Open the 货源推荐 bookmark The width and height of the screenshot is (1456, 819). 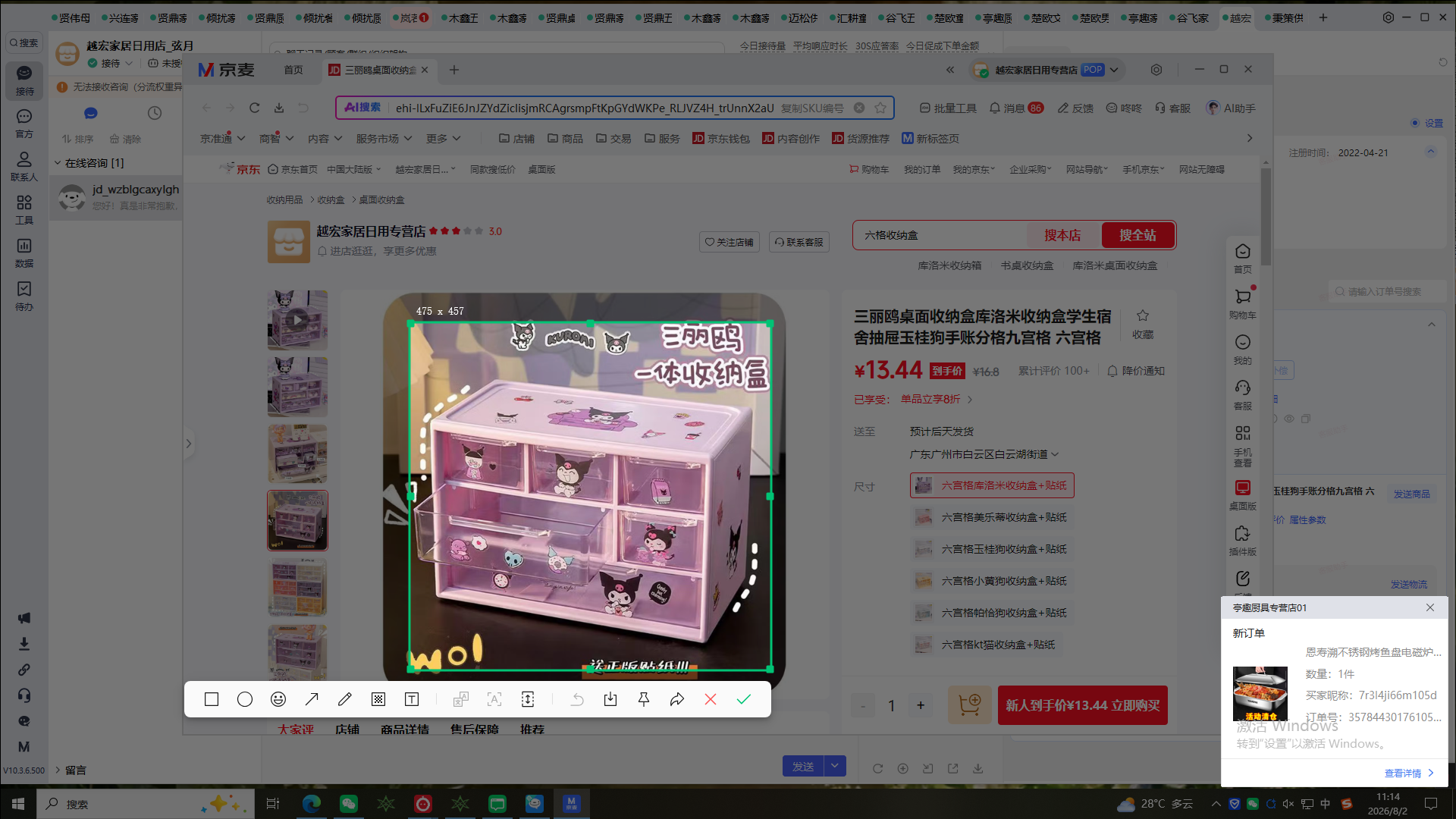[x=861, y=139]
